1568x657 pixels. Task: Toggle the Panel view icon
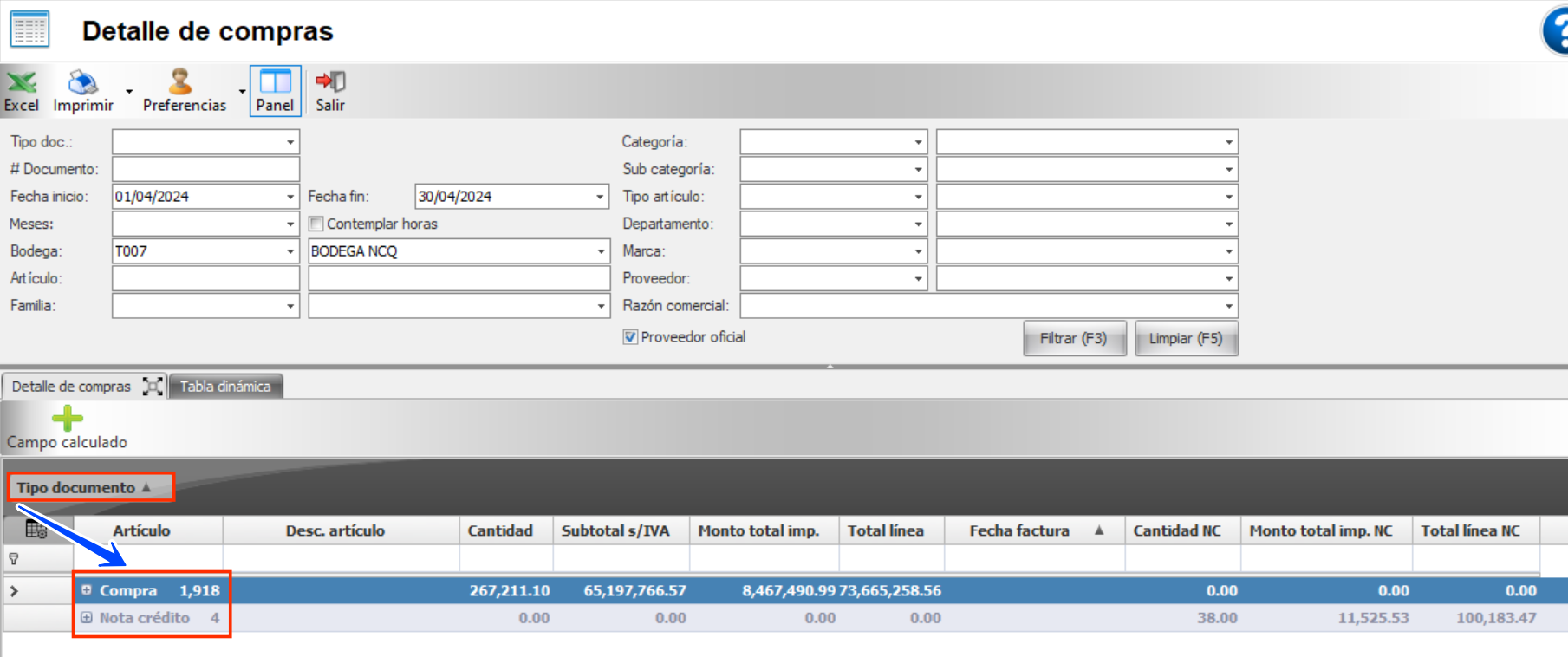275,84
